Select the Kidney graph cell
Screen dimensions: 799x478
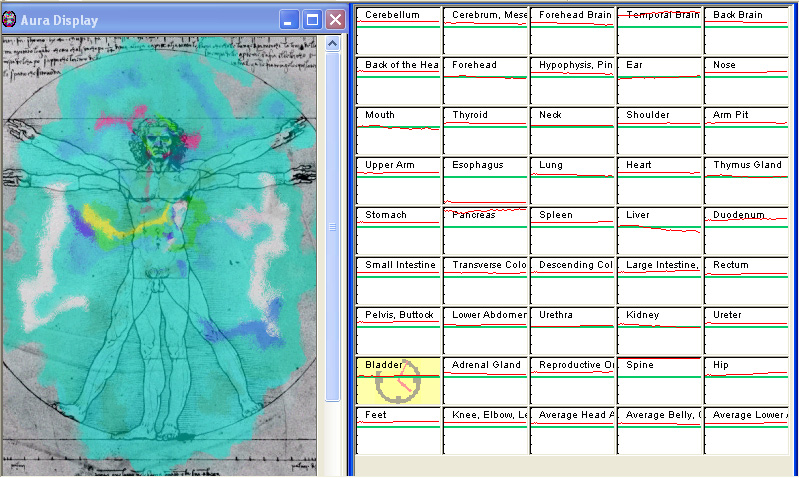click(659, 330)
